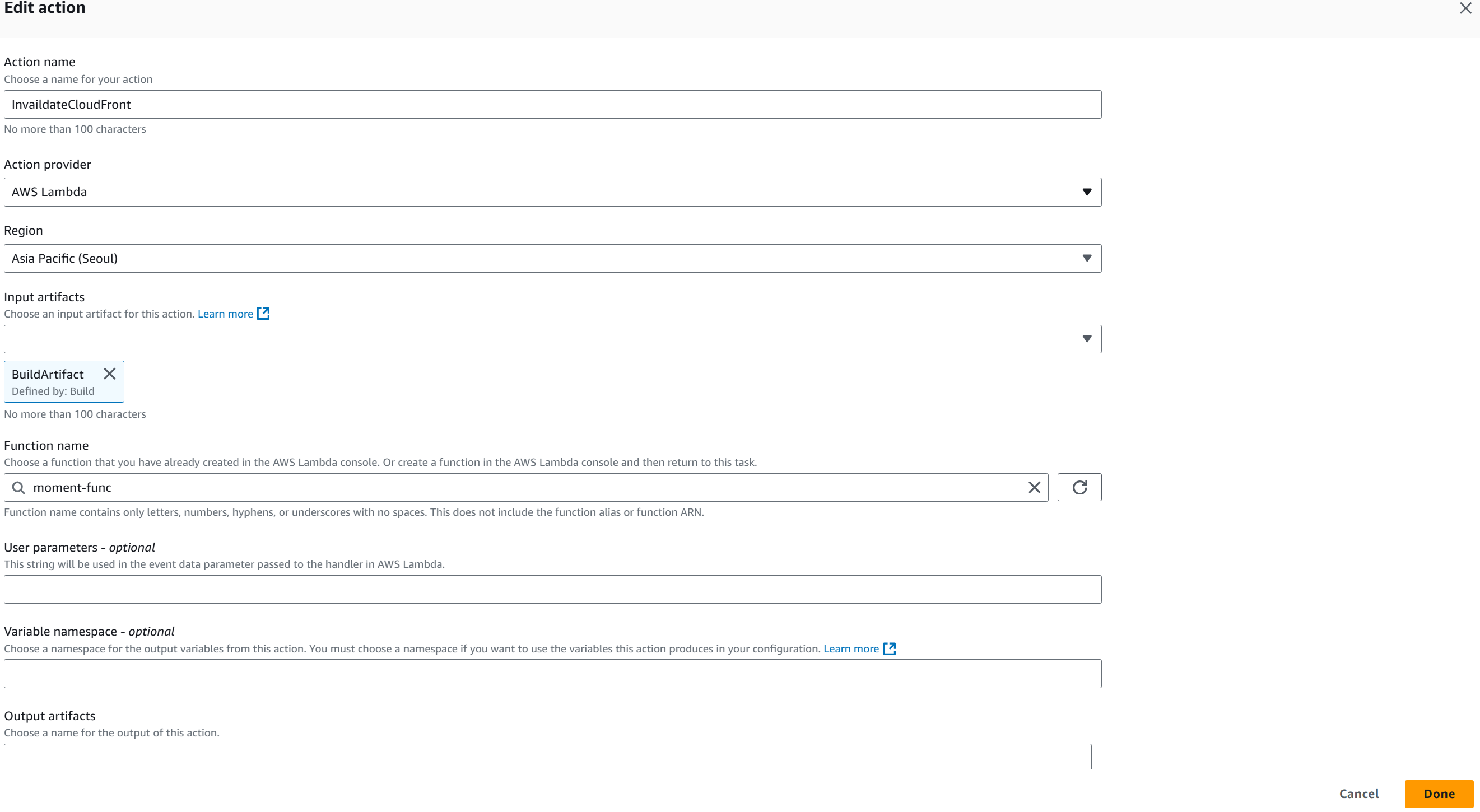The image size is (1480, 812).
Task: Open Variable namespace Learn more link
Action: tap(851, 648)
